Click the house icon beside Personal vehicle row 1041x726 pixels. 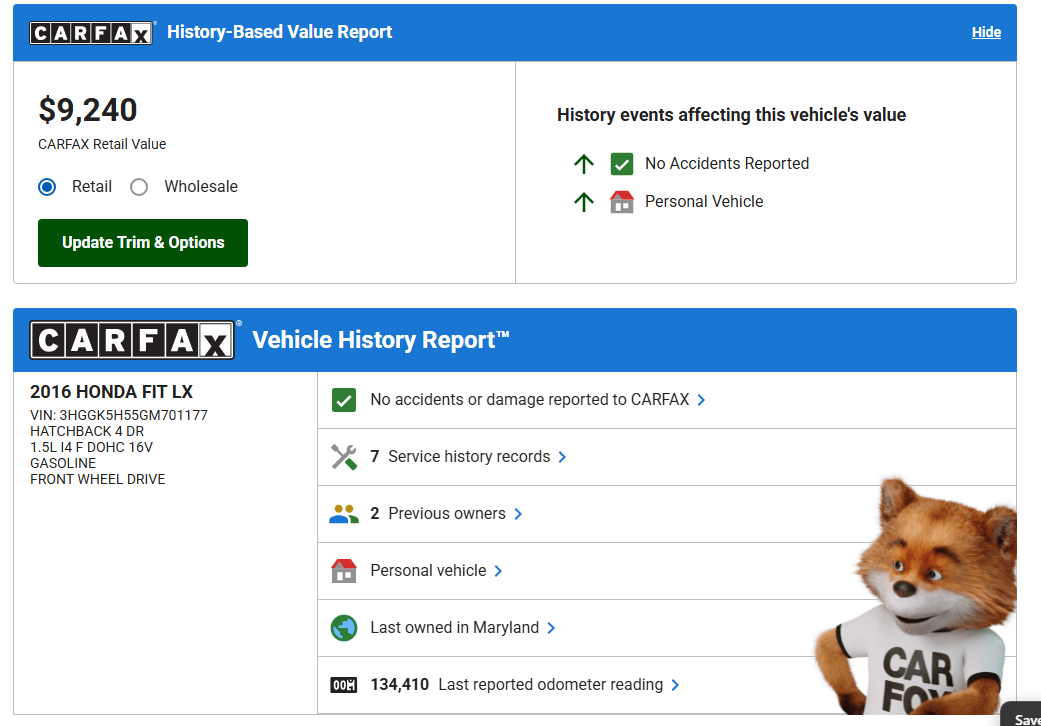pos(343,571)
